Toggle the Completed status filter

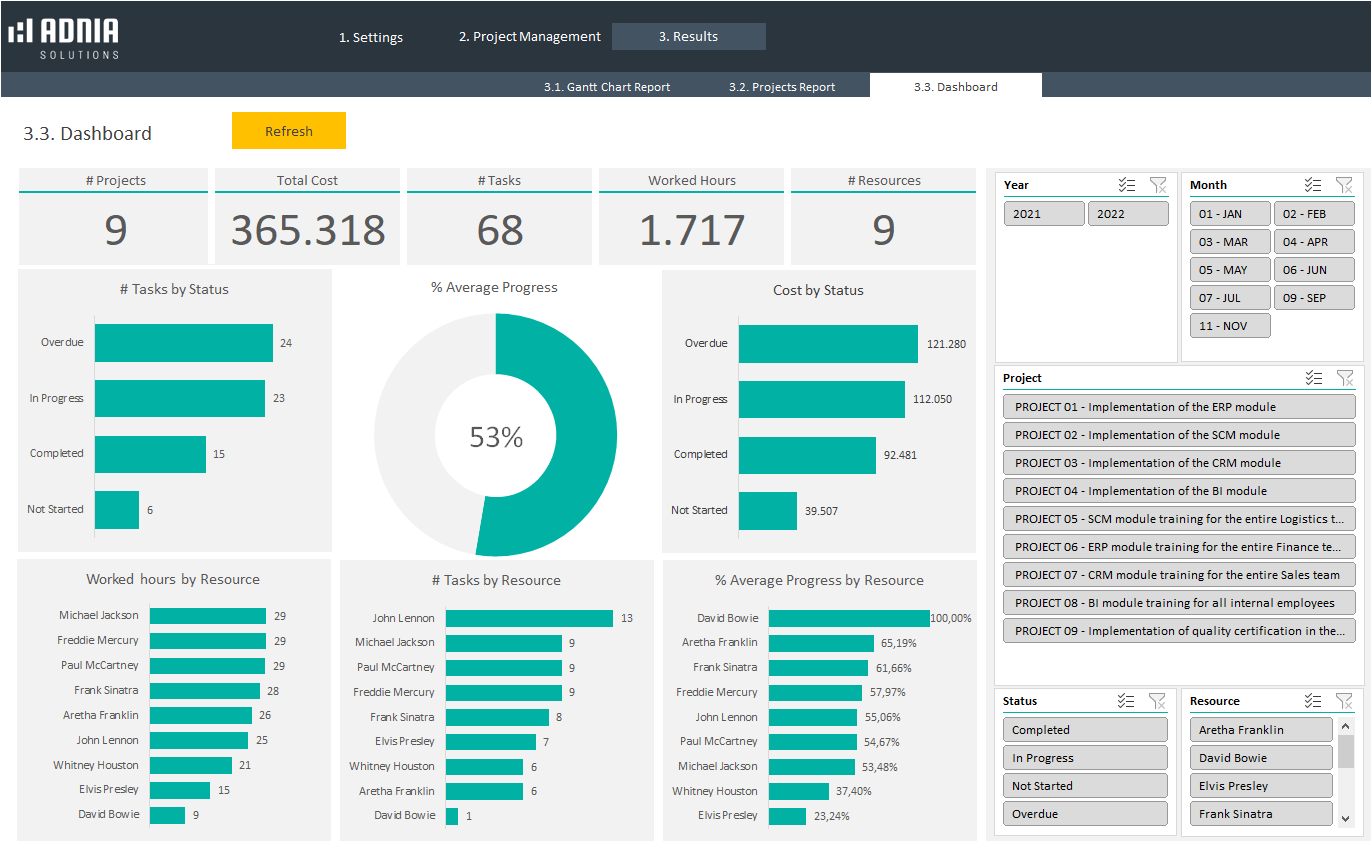[1085, 729]
